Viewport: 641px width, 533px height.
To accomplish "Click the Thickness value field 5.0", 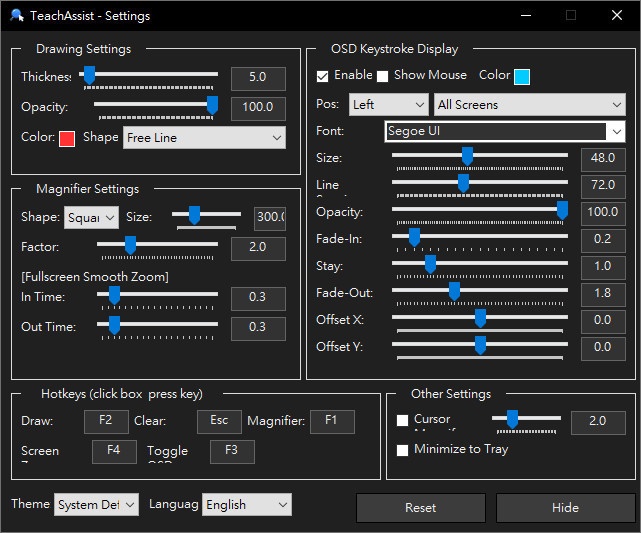I will point(258,78).
